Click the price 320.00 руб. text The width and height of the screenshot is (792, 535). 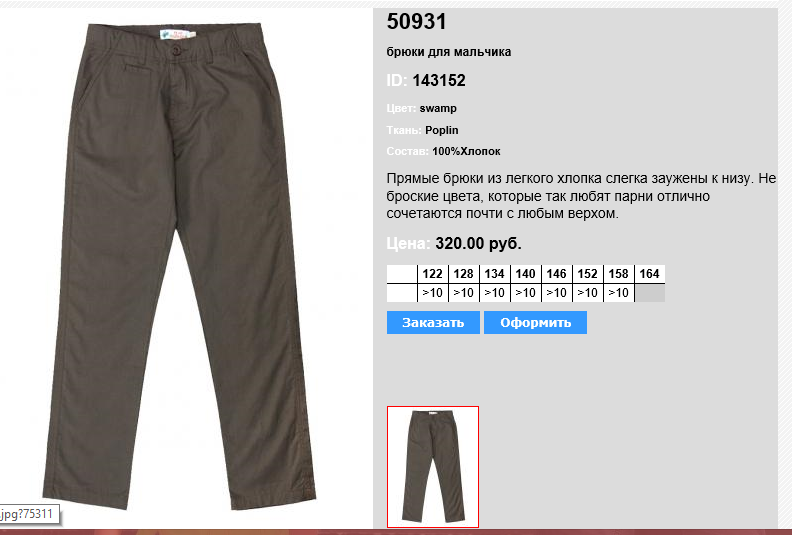(478, 244)
